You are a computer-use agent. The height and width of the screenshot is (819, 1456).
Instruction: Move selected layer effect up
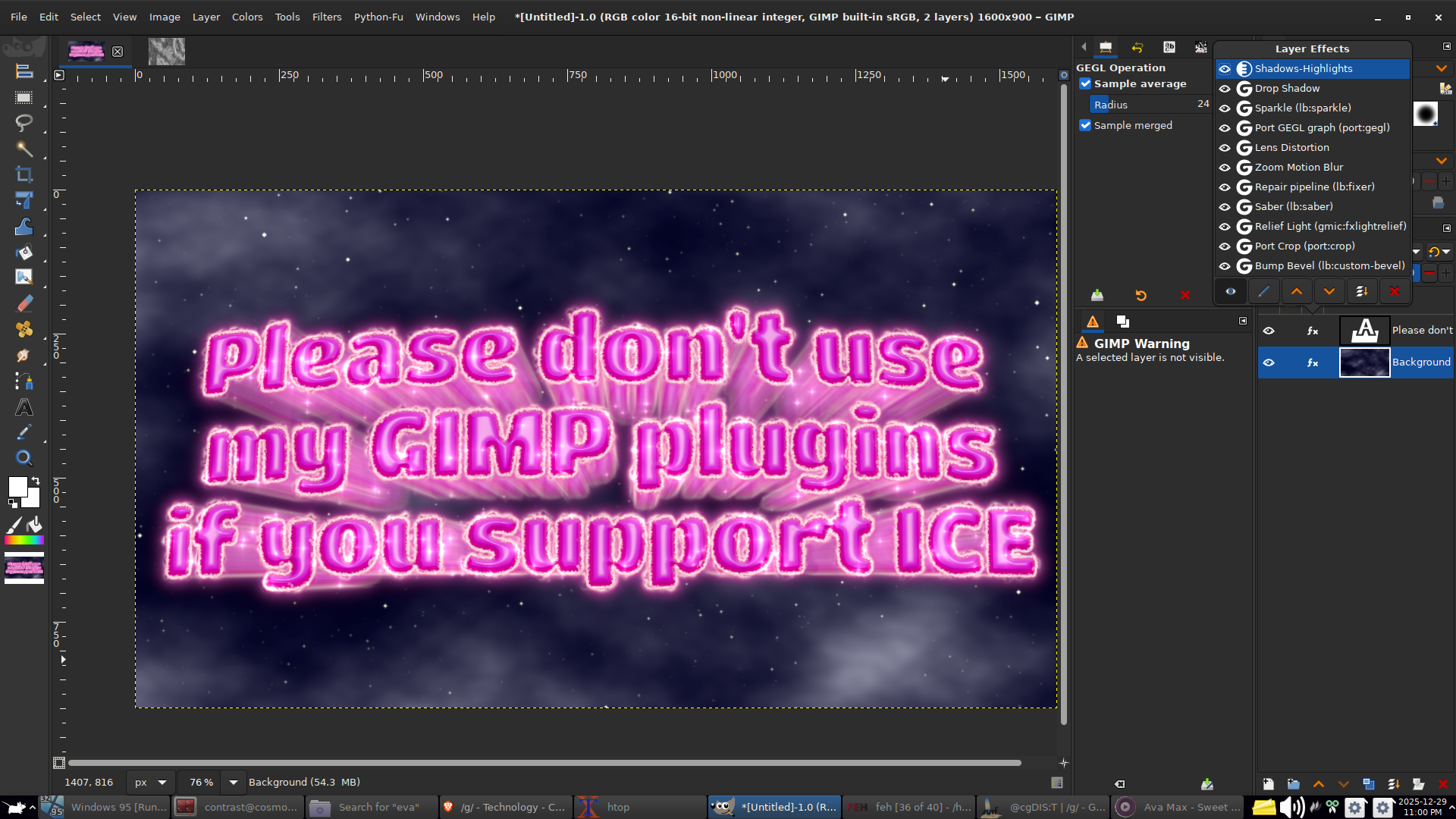(x=1297, y=291)
